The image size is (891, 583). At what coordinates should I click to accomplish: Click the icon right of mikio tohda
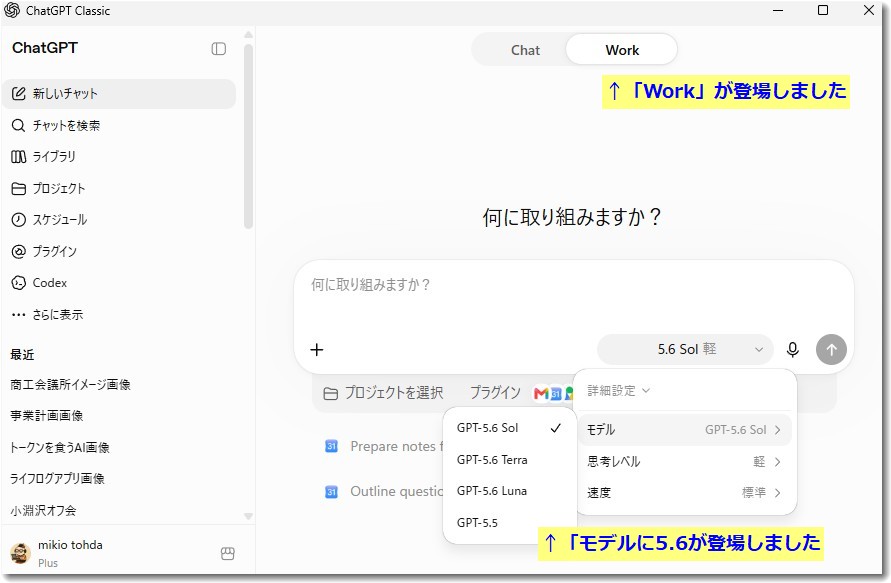tap(228, 553)
